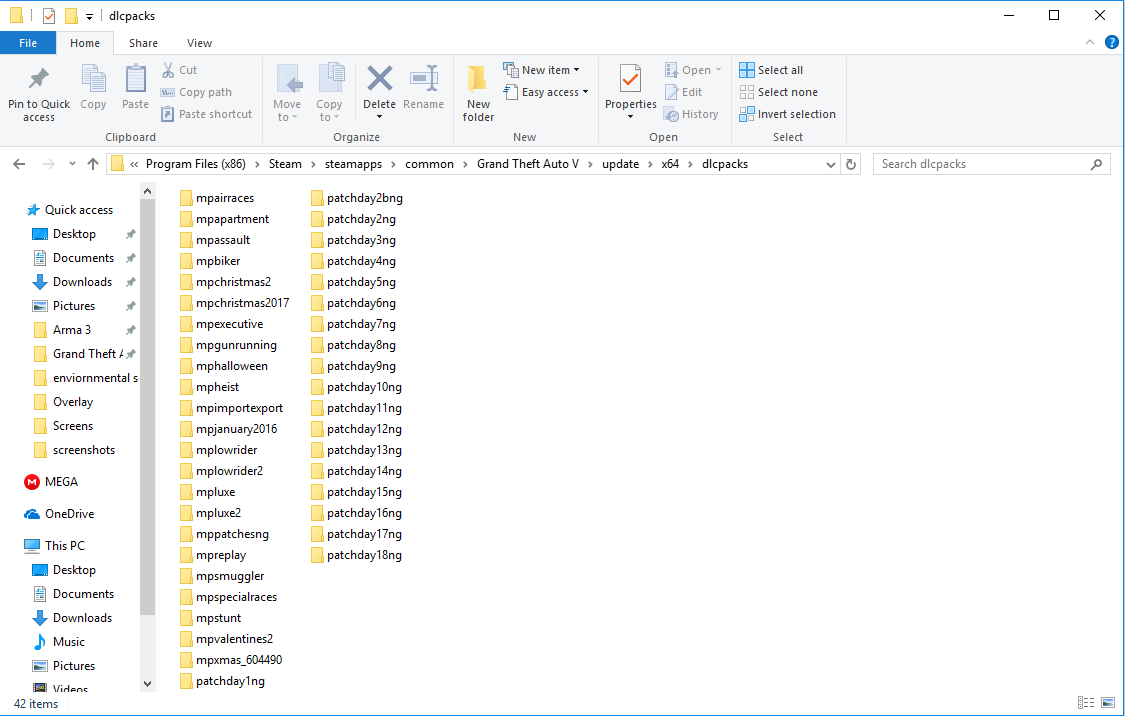This screenshot has height=716, width=1125.
Task: Go up one folder level arrow
Action: (x=93, y=164)
